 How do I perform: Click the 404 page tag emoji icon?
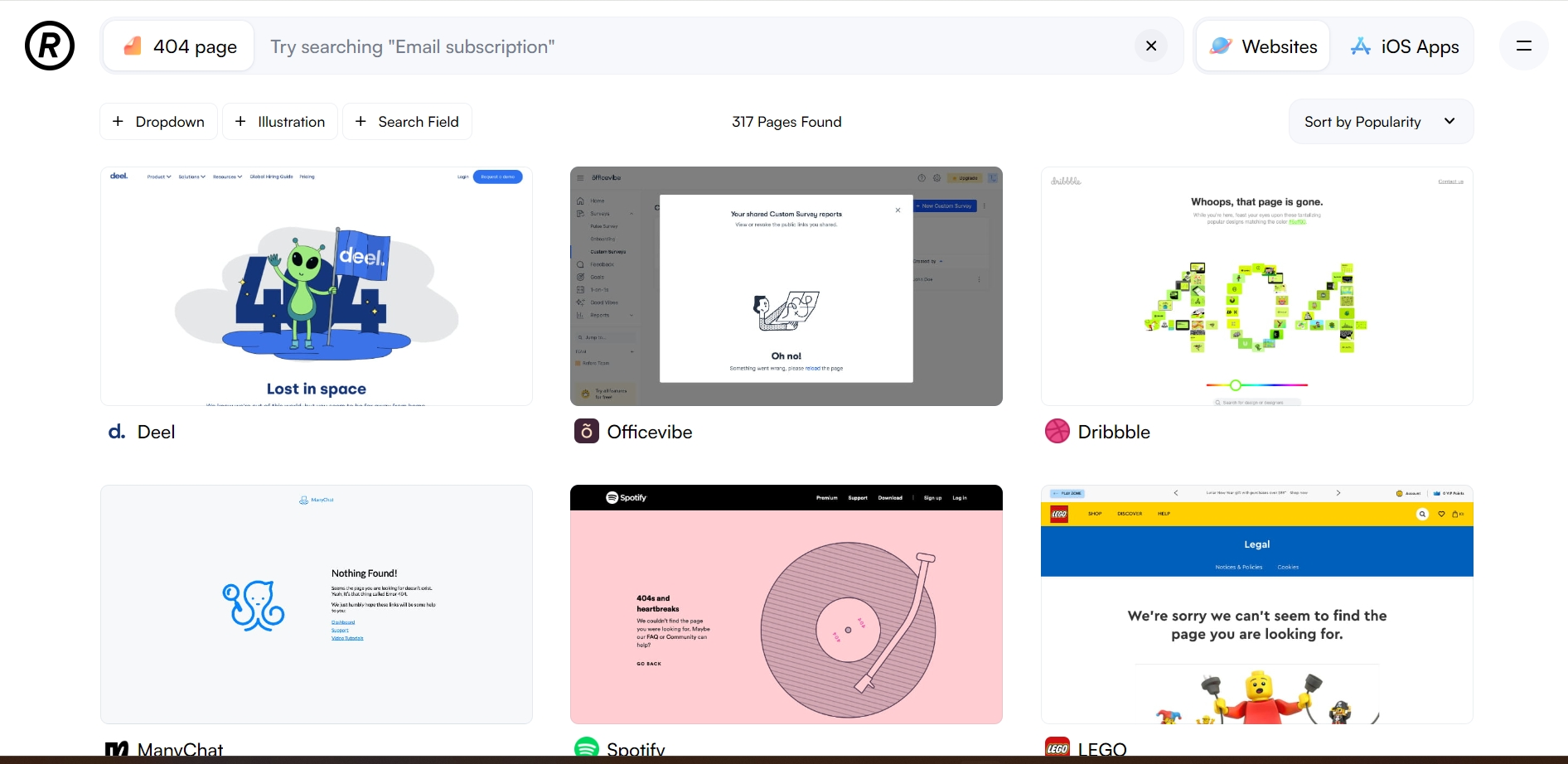point(133,46)
